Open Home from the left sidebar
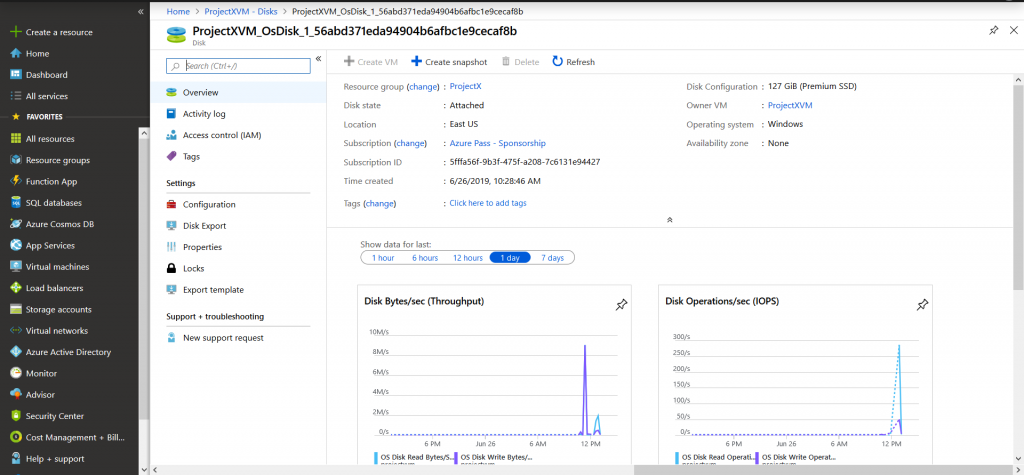The image size is (1024, 475). point(37,54)
